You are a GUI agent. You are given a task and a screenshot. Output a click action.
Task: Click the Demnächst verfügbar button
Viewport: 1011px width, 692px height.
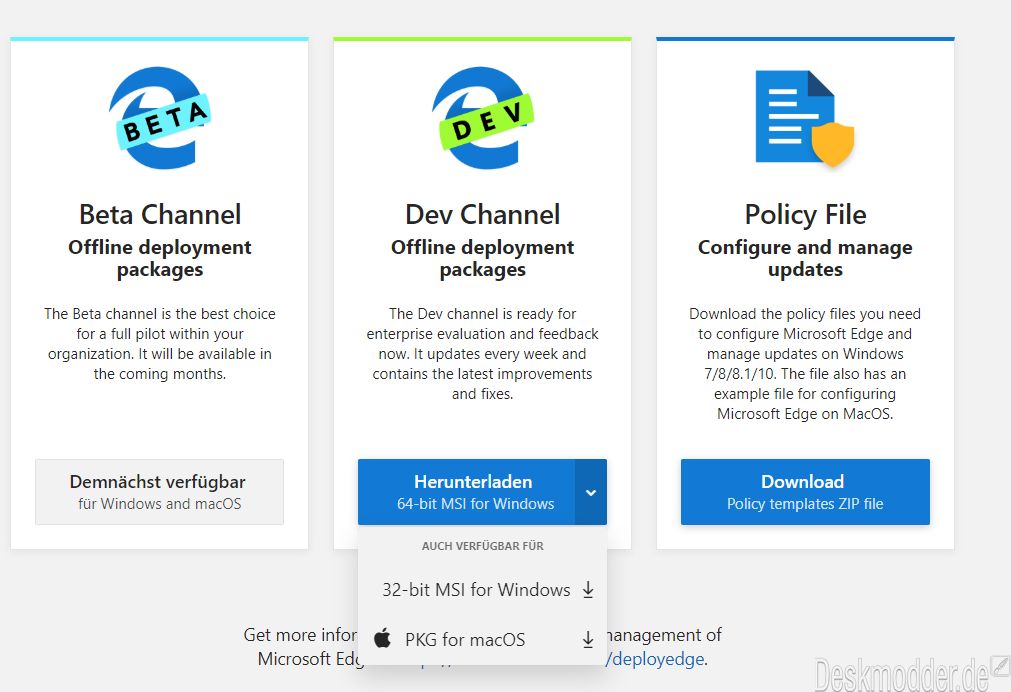[159, 492]
